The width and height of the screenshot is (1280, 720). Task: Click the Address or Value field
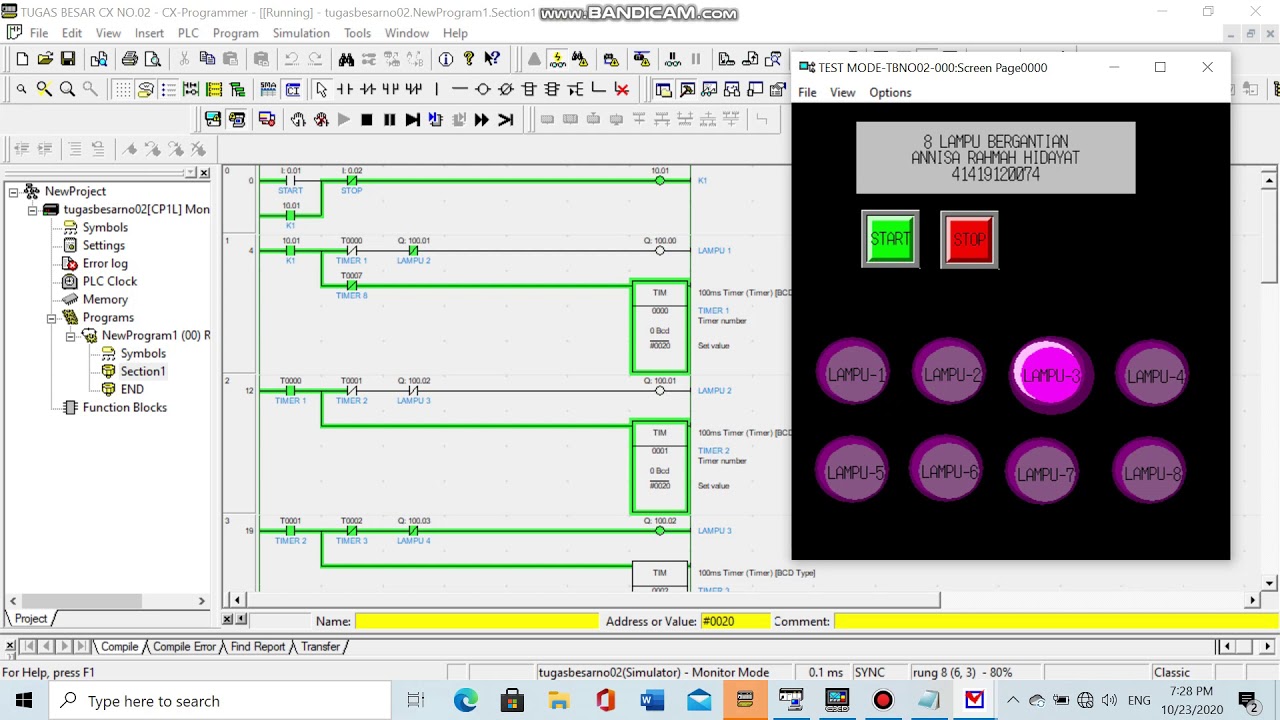pyautogui.click(x=735, y=621)
